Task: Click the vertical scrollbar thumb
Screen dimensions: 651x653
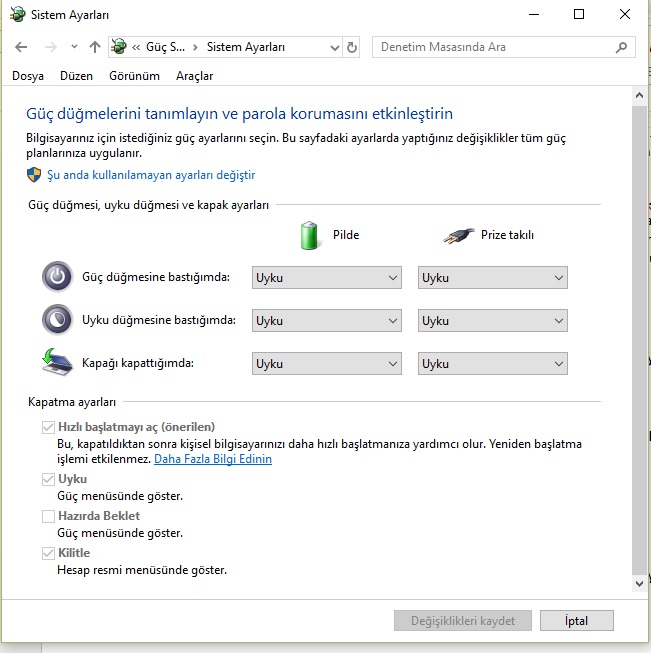Action: (x=639, y=339)
